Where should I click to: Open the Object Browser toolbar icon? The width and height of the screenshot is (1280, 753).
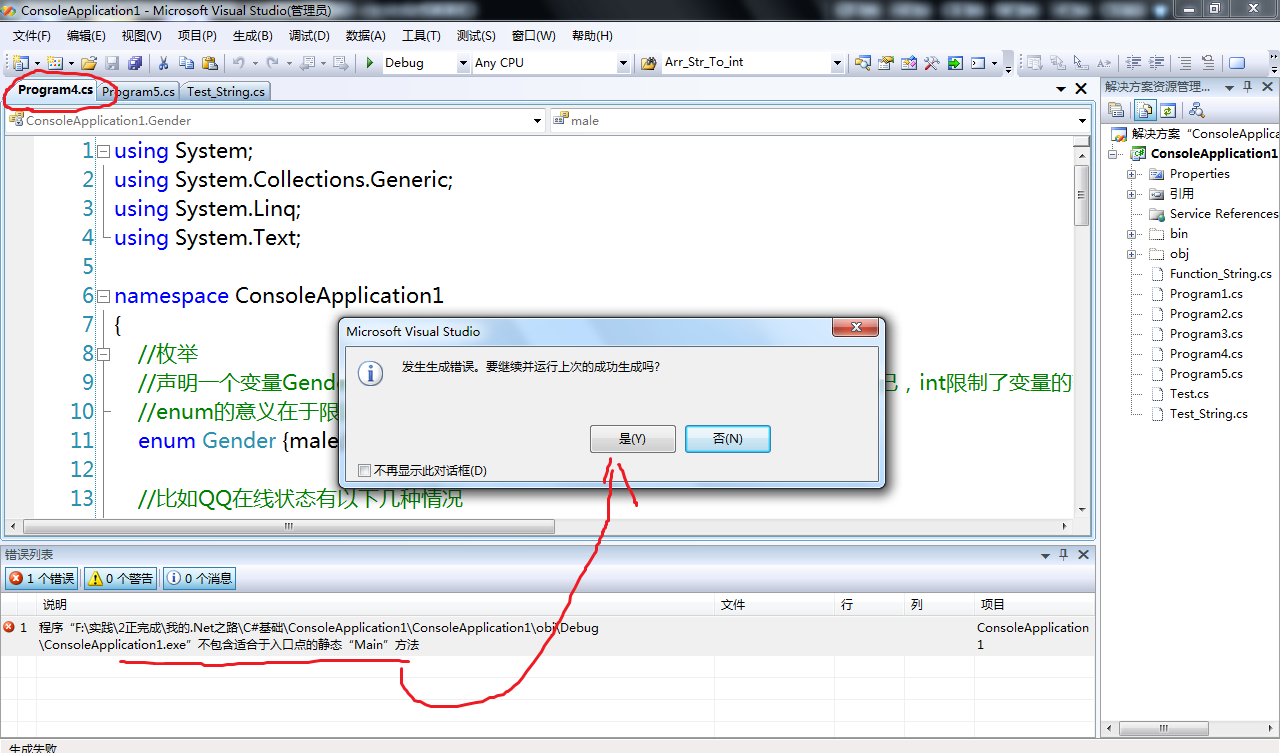click(x=908, y=63)
